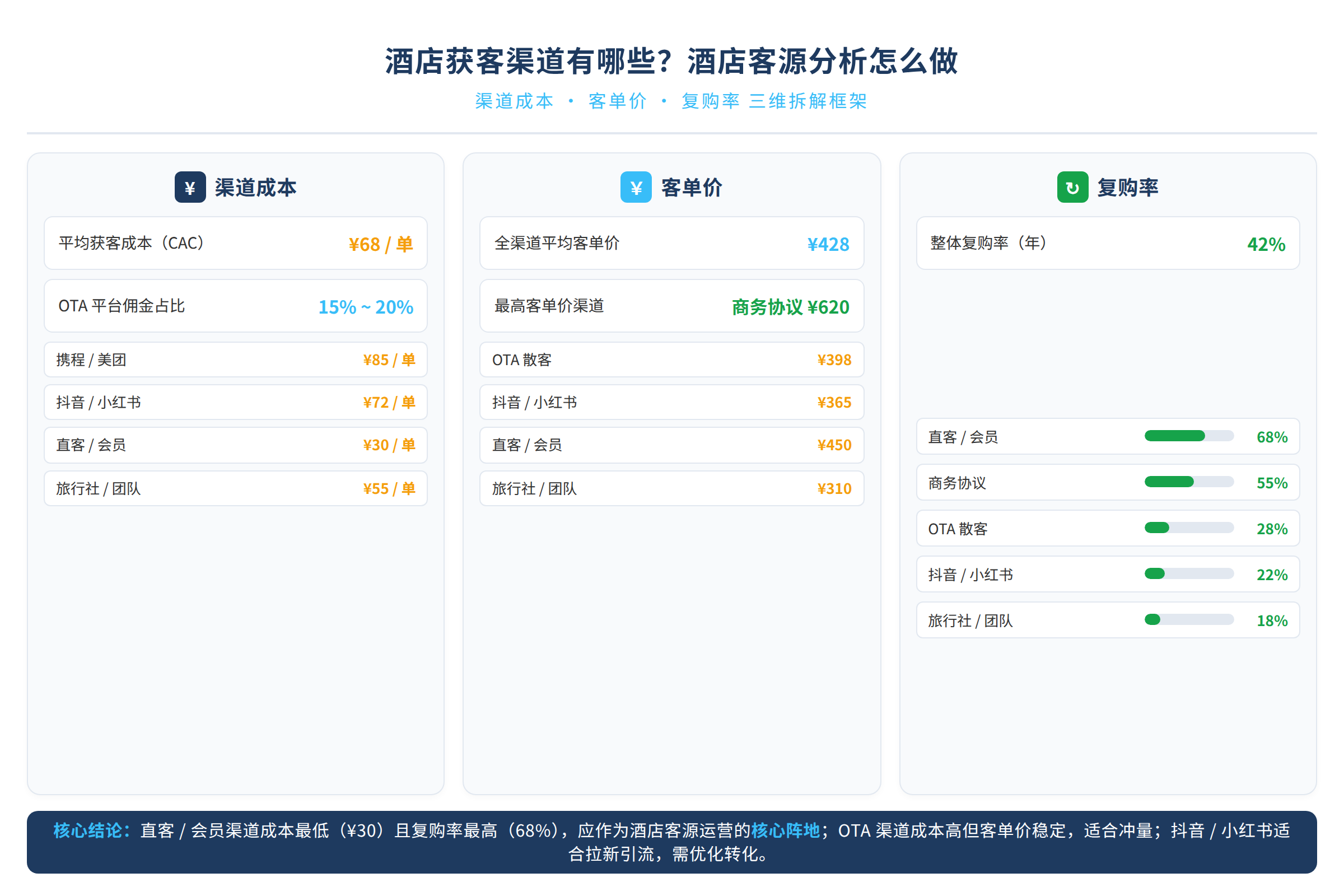Click the green refresh icon beside 复购率

1072,187
